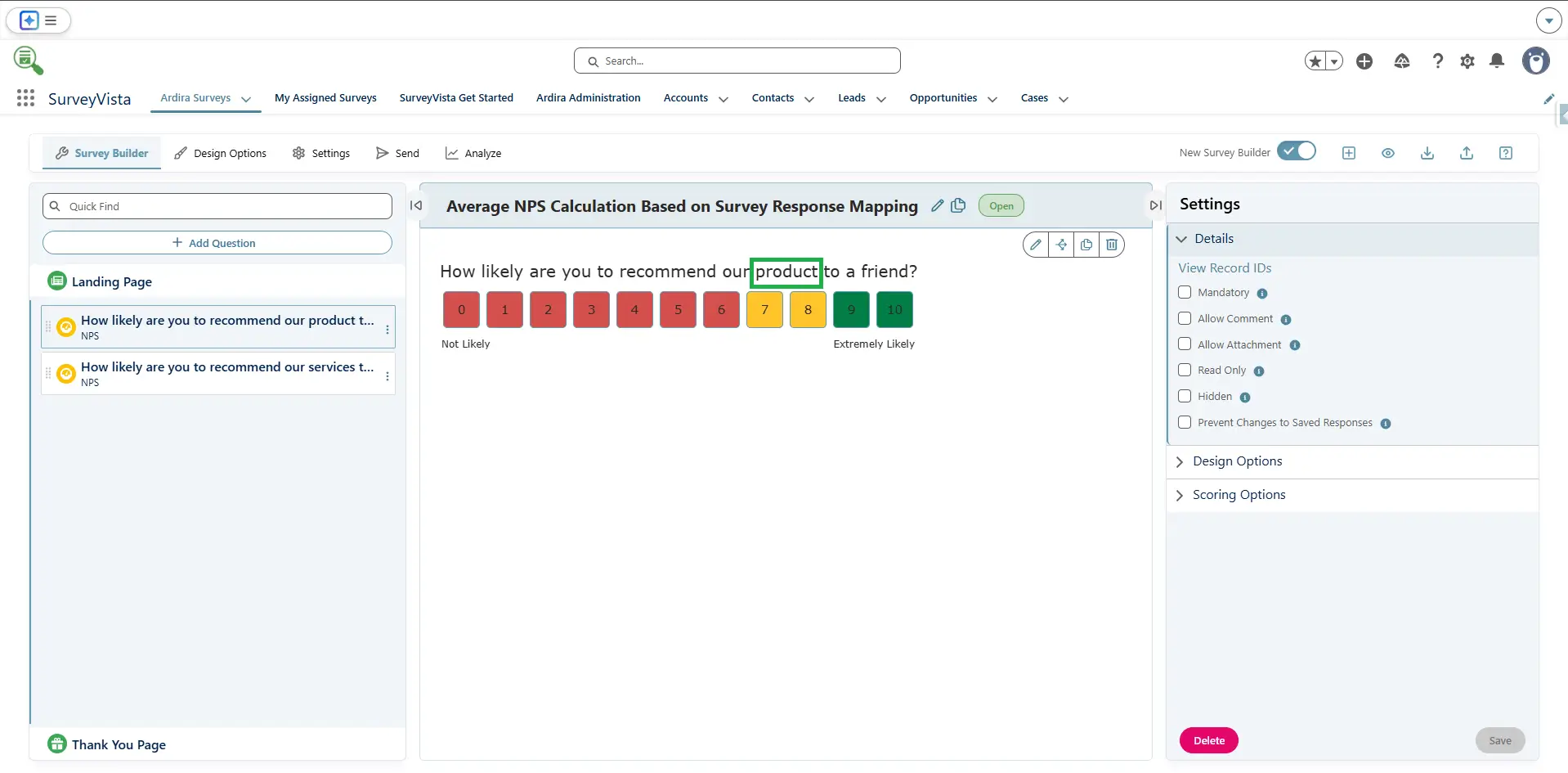Click the Add Question button

pos(217,243)
